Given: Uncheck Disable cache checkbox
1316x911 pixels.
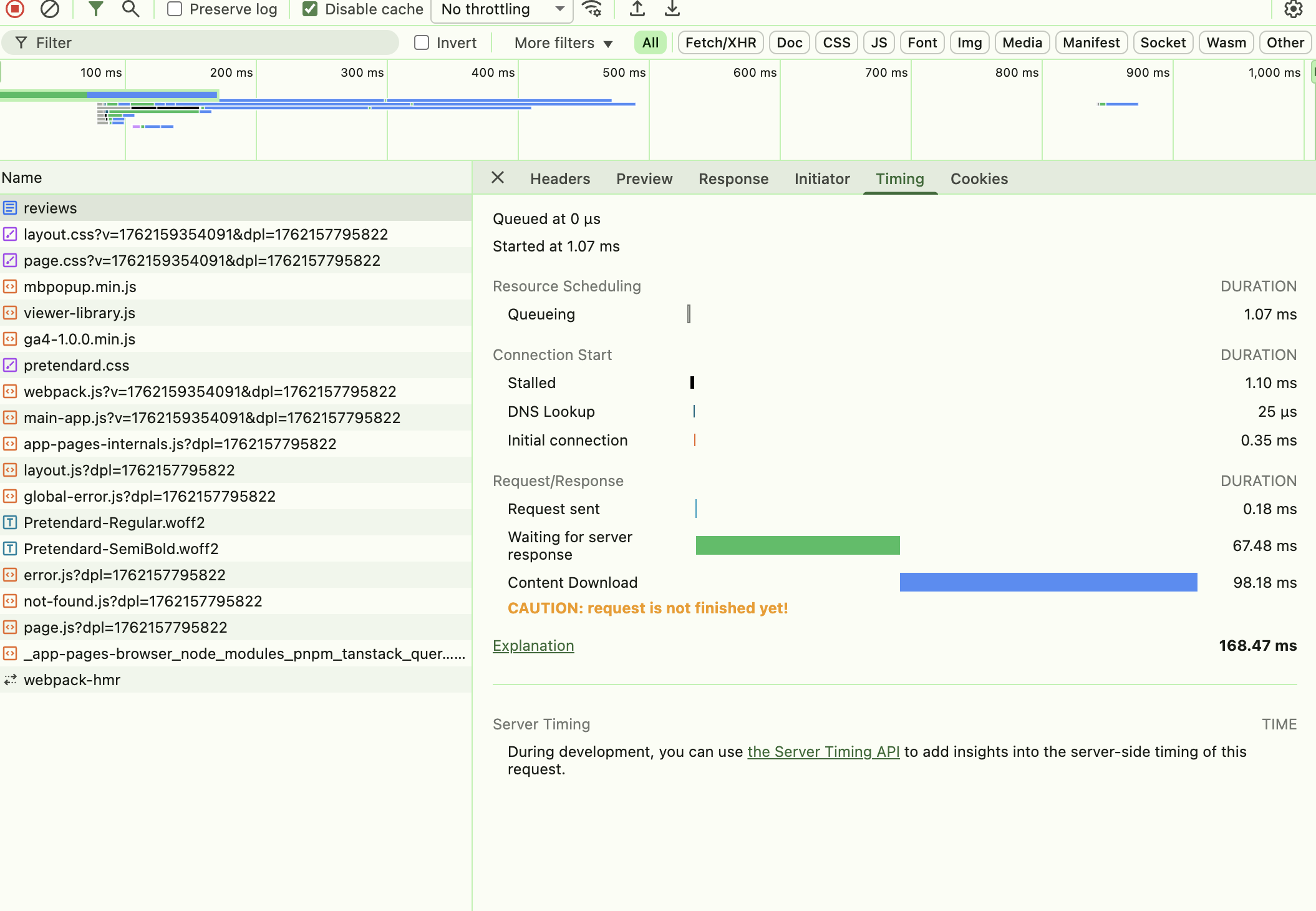Looking at the screenshot, I should point(310,9).
